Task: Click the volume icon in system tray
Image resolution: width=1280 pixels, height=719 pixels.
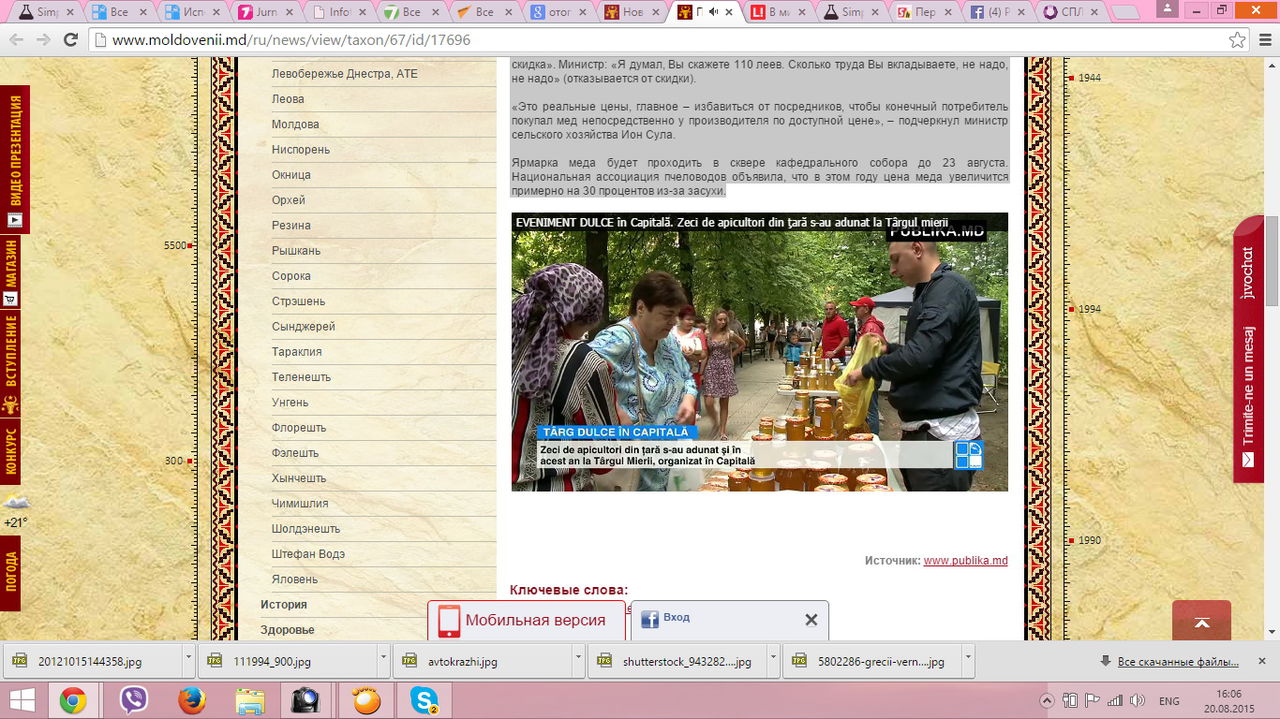Action: [x=1137, y=700]
